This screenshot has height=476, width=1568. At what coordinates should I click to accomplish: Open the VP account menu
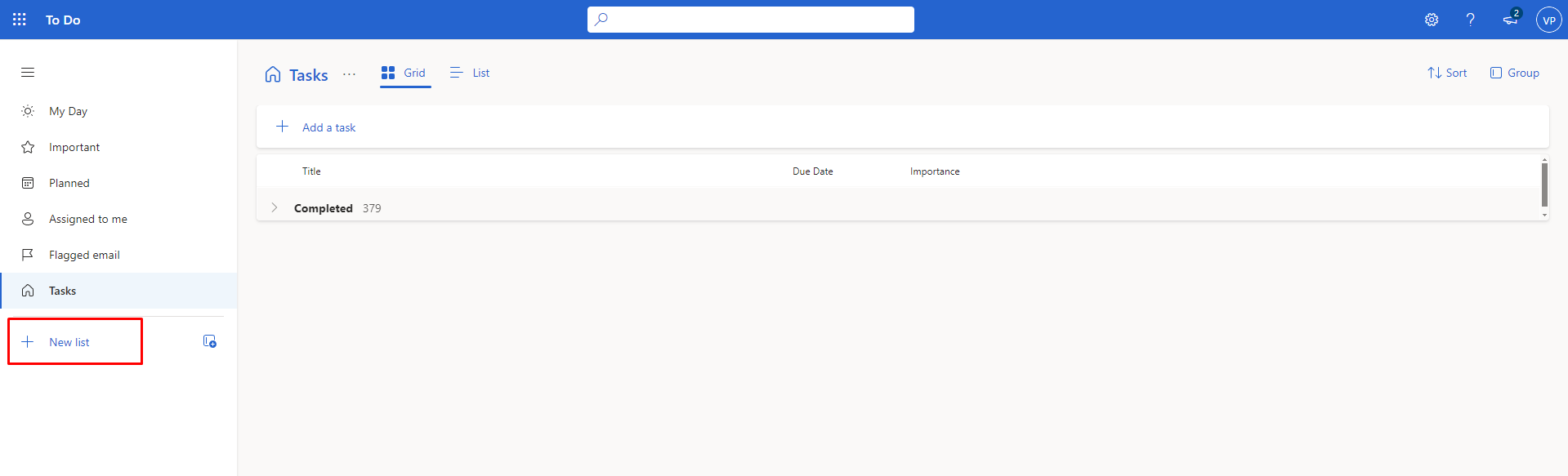coord(1549,20)
